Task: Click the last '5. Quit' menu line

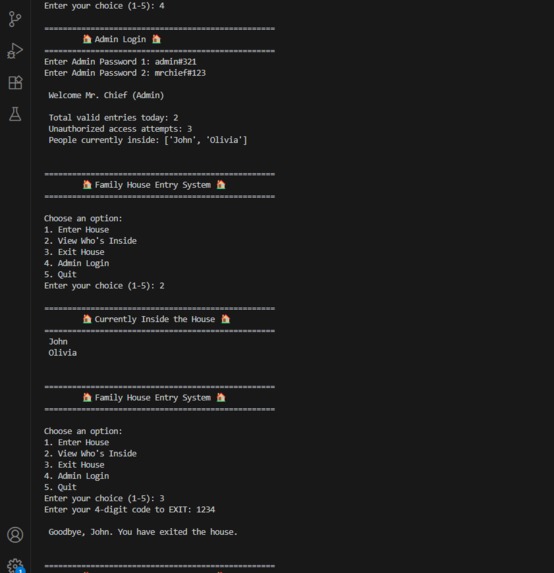Action: [x=60, y=487]
